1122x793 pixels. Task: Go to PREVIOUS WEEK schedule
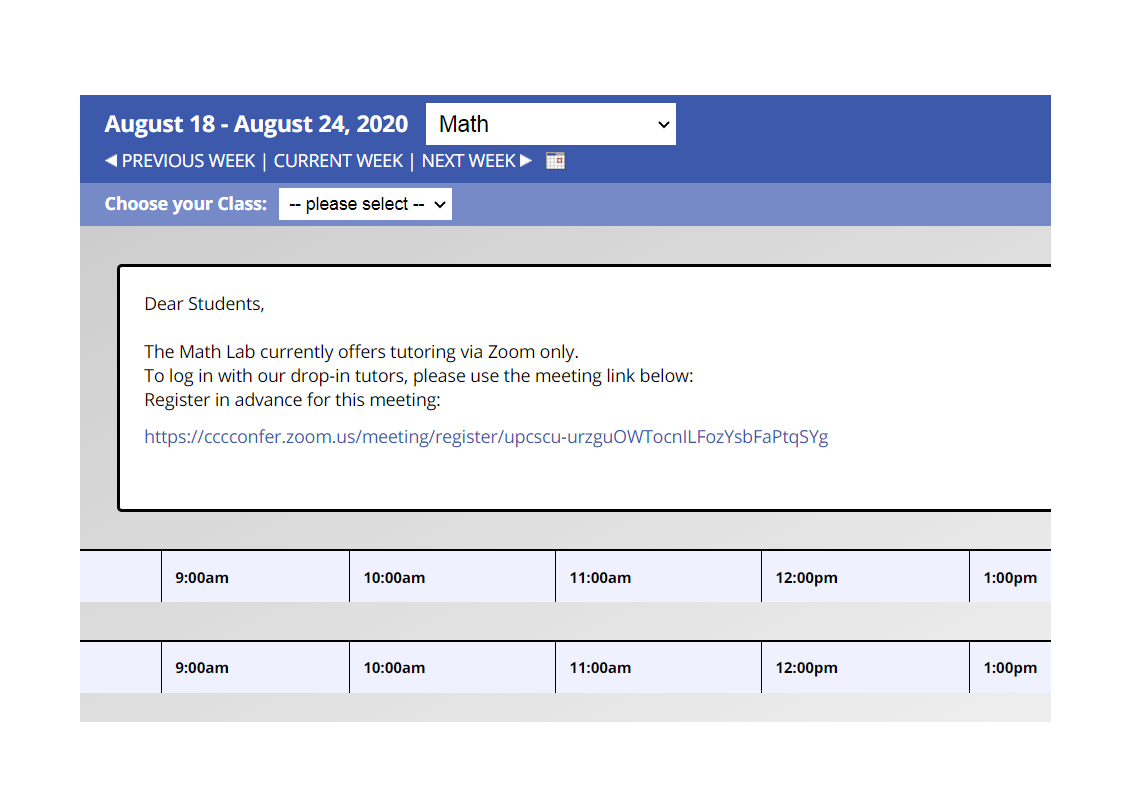click(x=188, y=161)
